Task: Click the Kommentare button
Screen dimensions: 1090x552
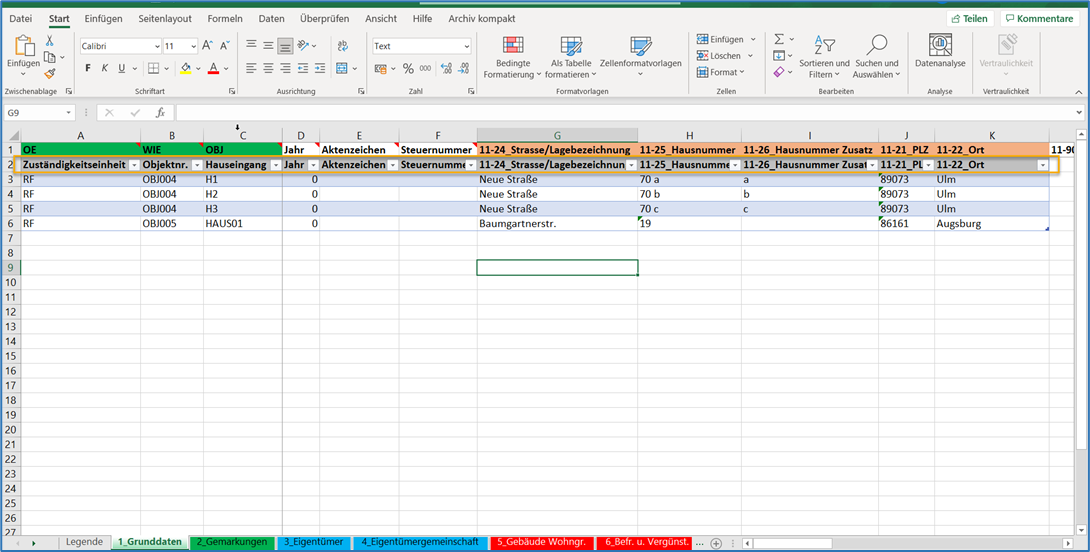Action: 1039,18
